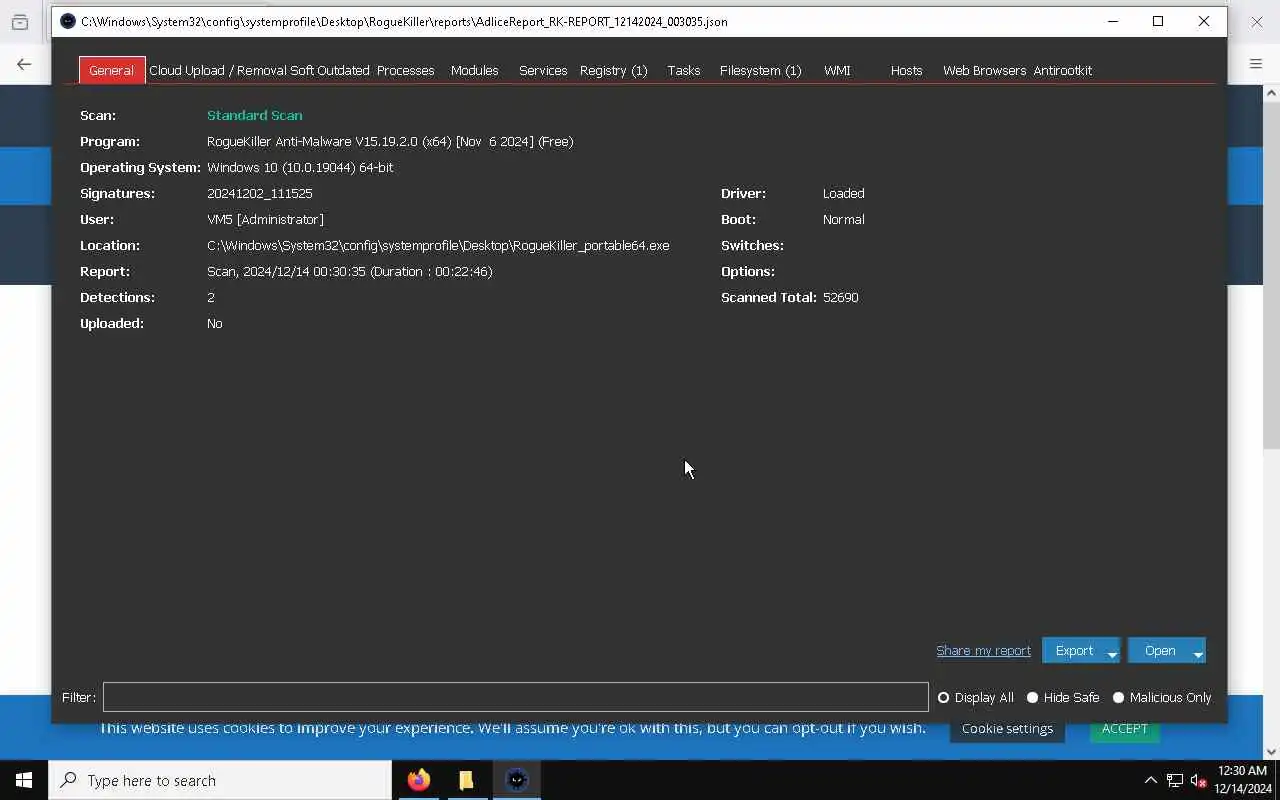The height and width of the screenshot is (800, 1280).
Task: Click the network tray icon
Action: pyautogui.click(x=1175, y=780)
